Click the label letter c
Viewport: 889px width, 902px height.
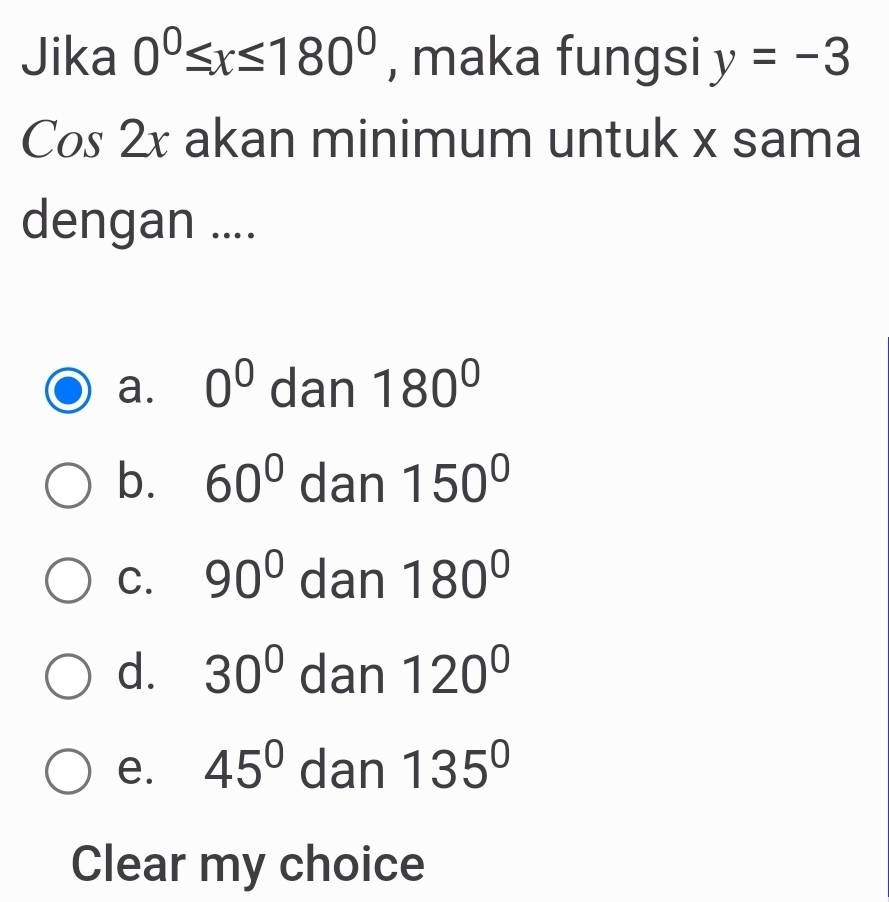[135, 580]
